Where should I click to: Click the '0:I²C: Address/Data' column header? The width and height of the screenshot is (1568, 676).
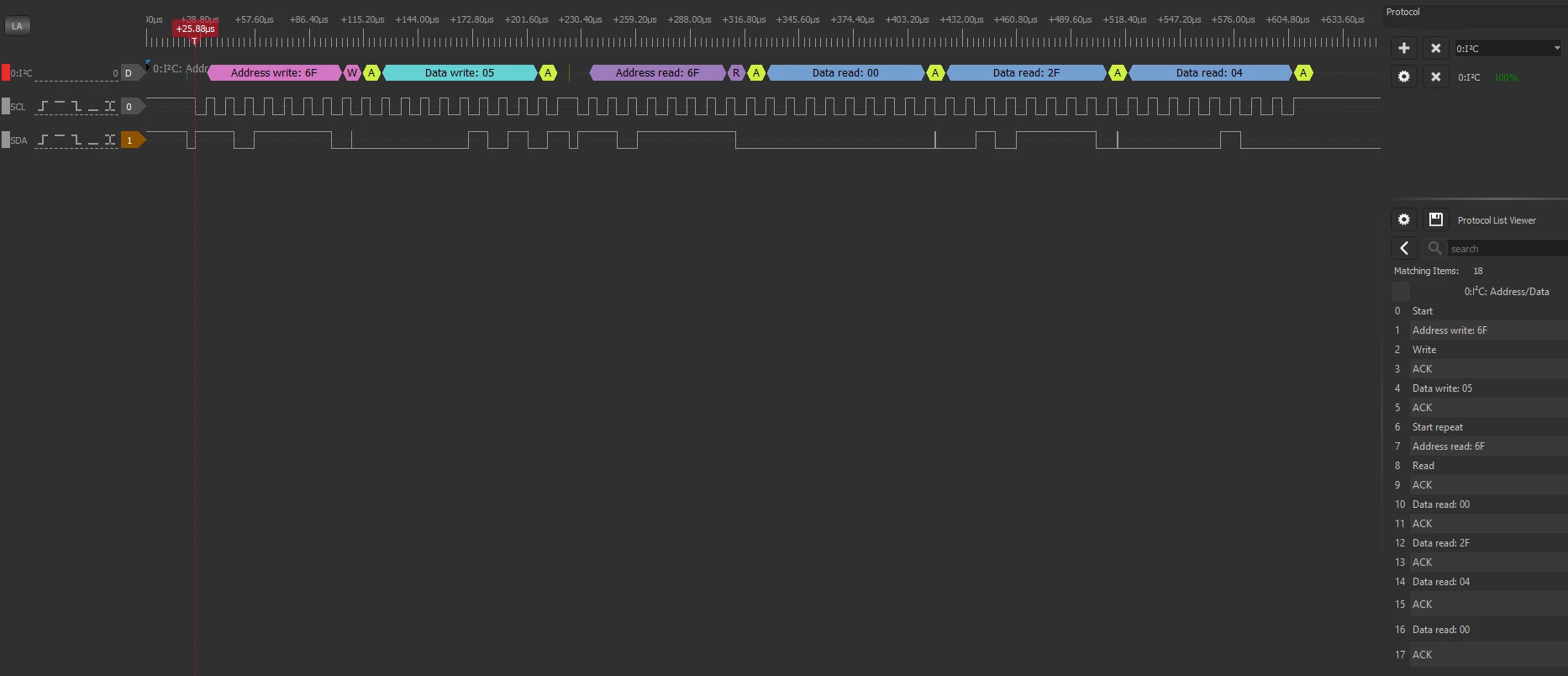click(1507, 292)
